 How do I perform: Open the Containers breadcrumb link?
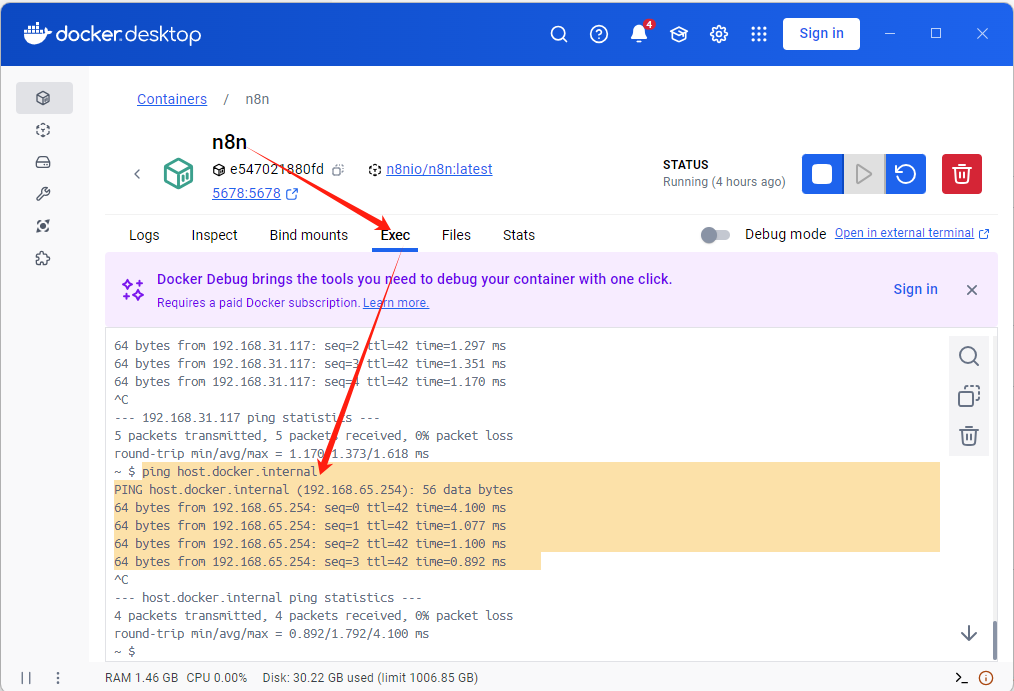coord(172,99)
